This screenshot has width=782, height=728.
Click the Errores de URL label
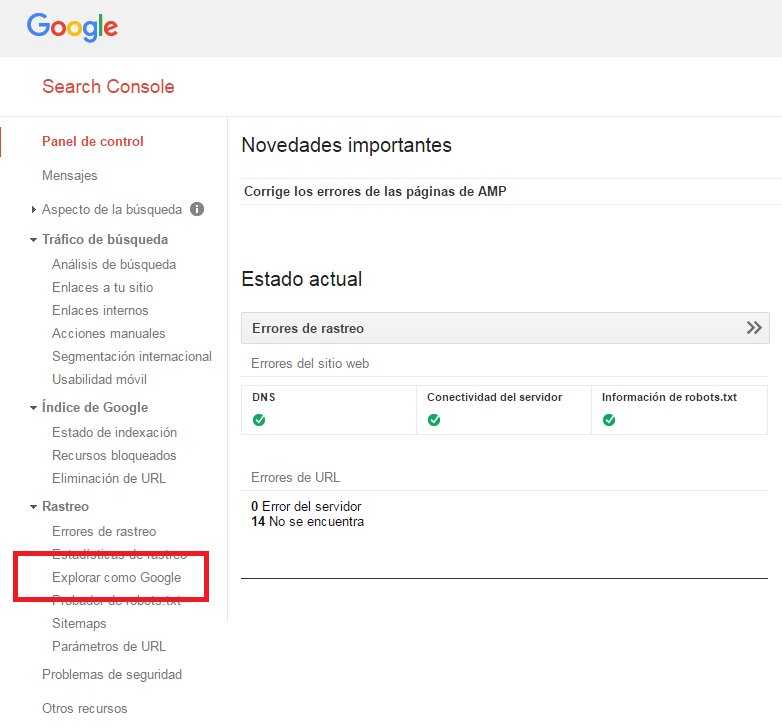click(x=295, y=477)
